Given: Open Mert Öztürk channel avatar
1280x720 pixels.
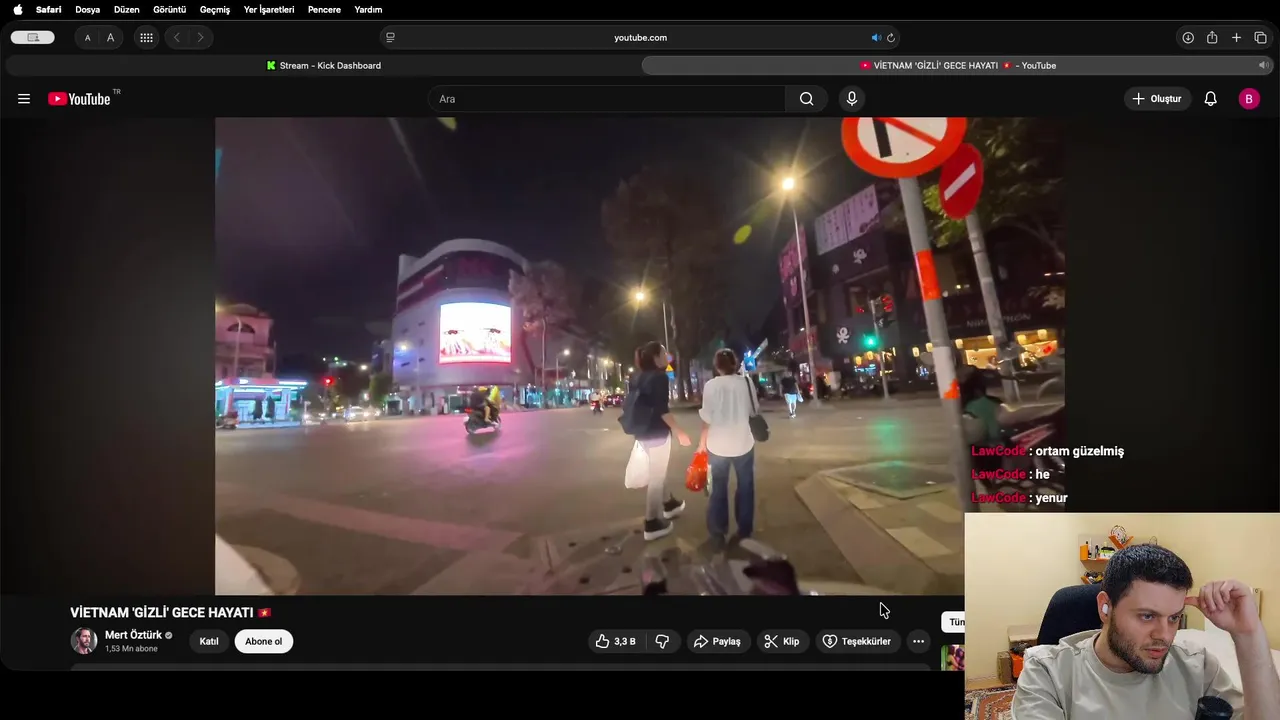Looking at the screenshot, I should coord(84,641).
